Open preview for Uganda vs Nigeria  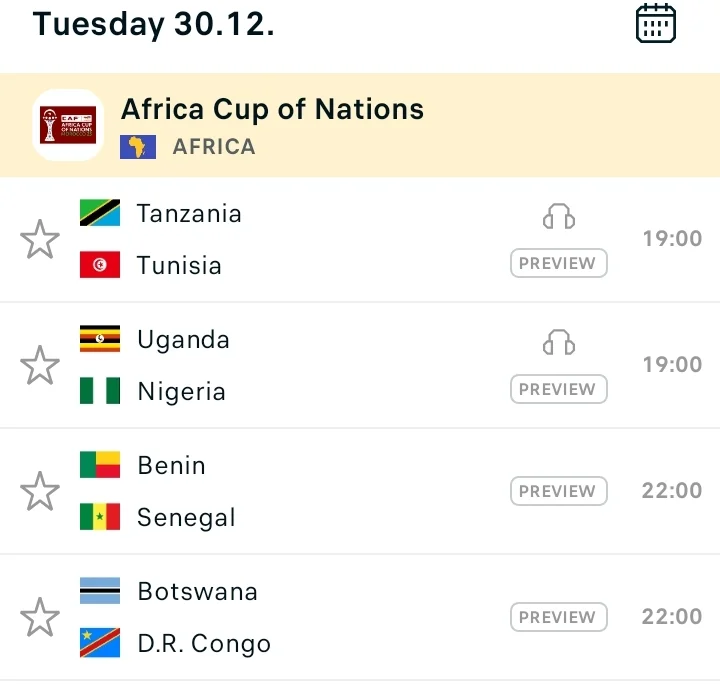coord(559,390)
